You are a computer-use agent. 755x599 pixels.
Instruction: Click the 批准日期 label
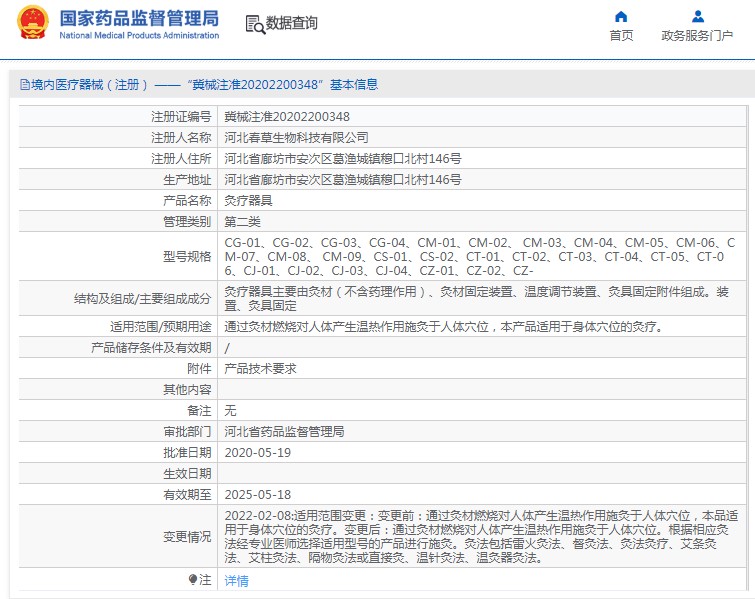tap(187, 453)
